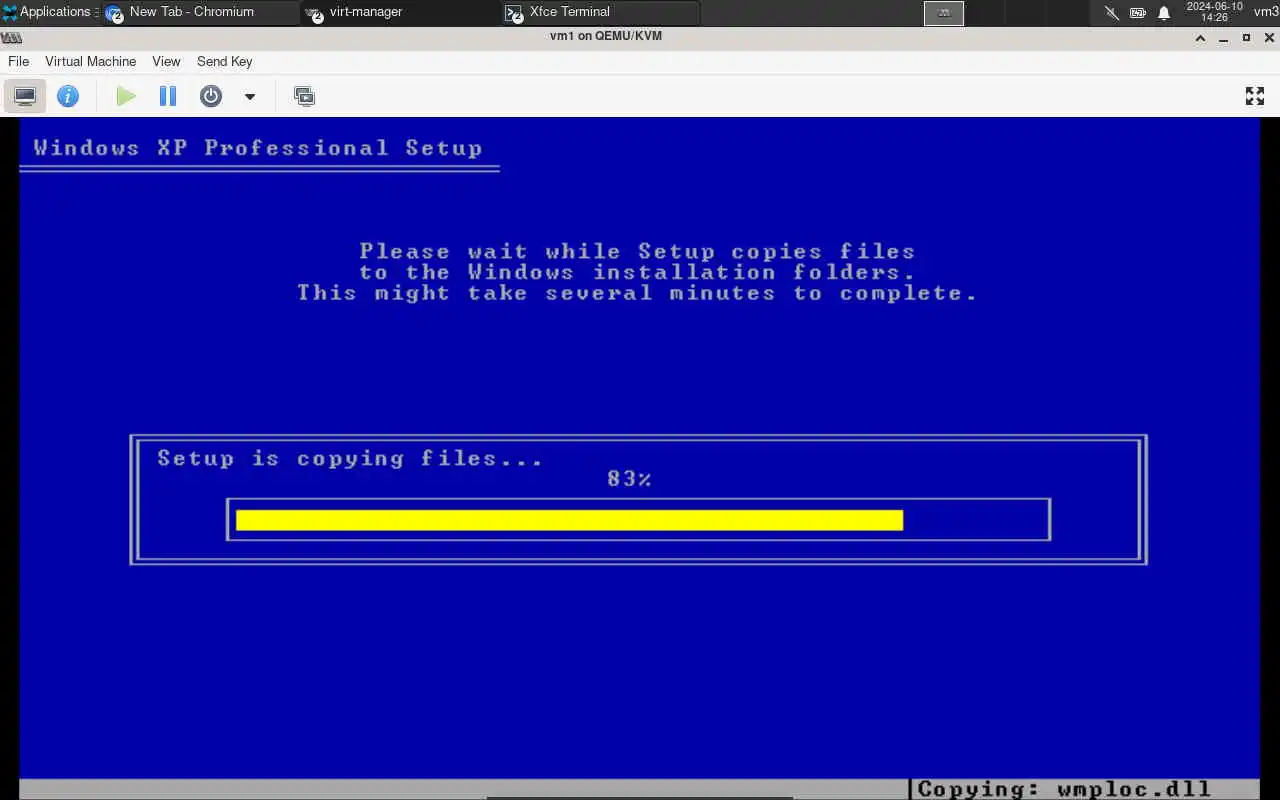Toggle fullscreen view of the VM
1280x800 pixels.
(x=1255, y=96)
